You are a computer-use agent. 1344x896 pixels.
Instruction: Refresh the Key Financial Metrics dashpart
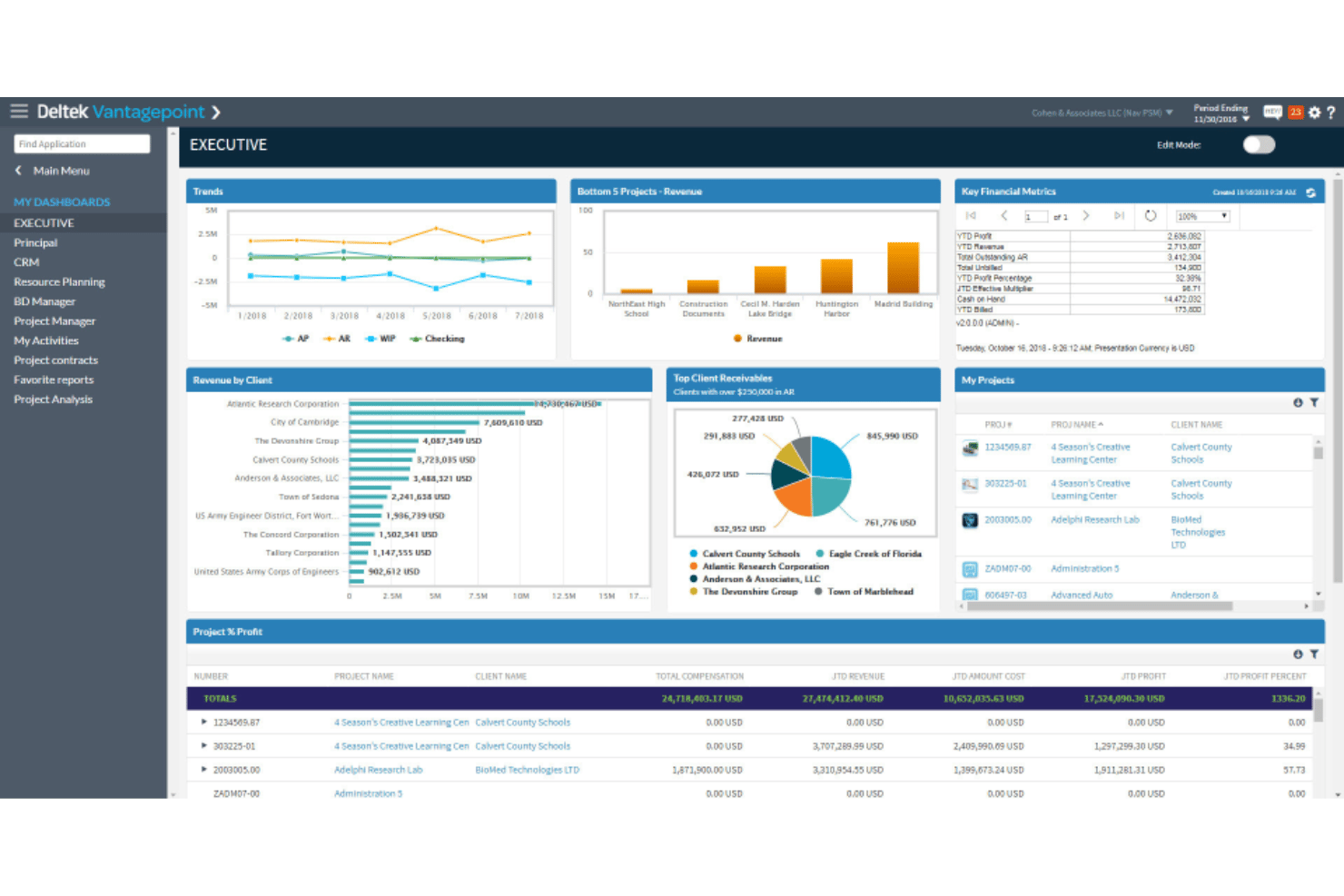coord(1310,192)
